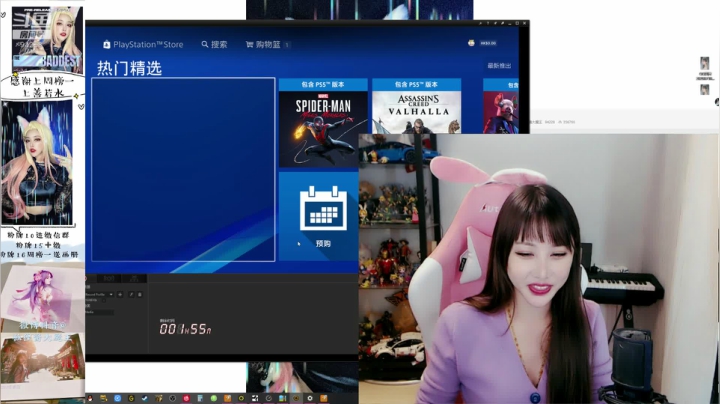Close the PlayStation Store window

point(524,23)
